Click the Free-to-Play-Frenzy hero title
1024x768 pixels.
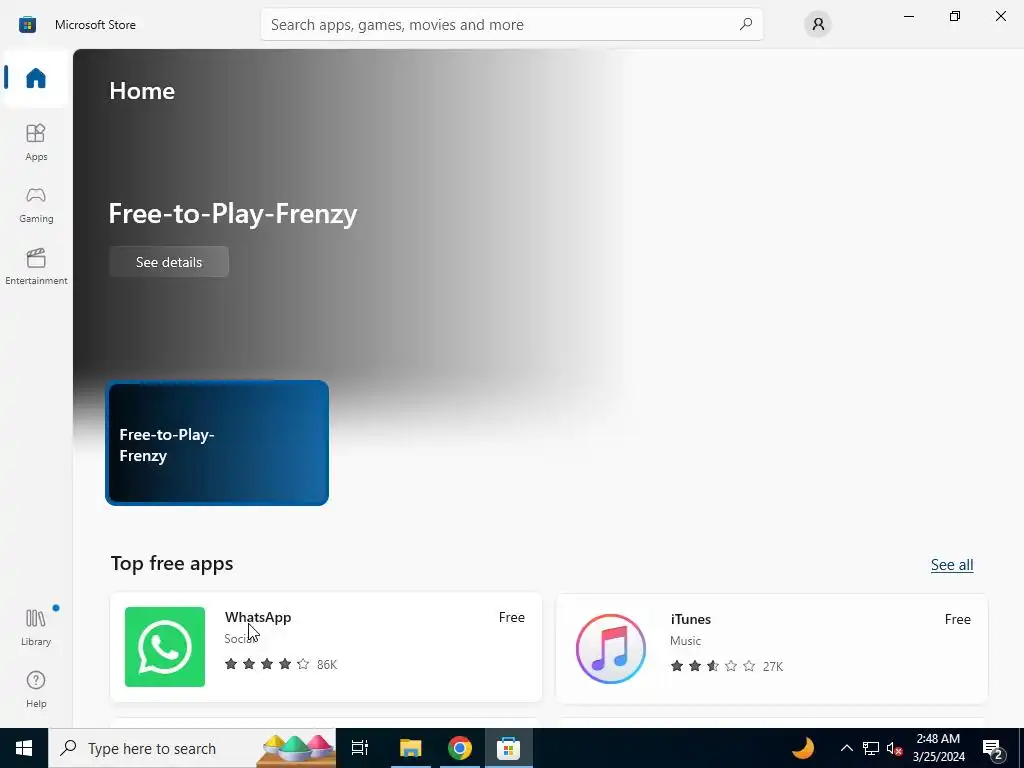point(232,214)
